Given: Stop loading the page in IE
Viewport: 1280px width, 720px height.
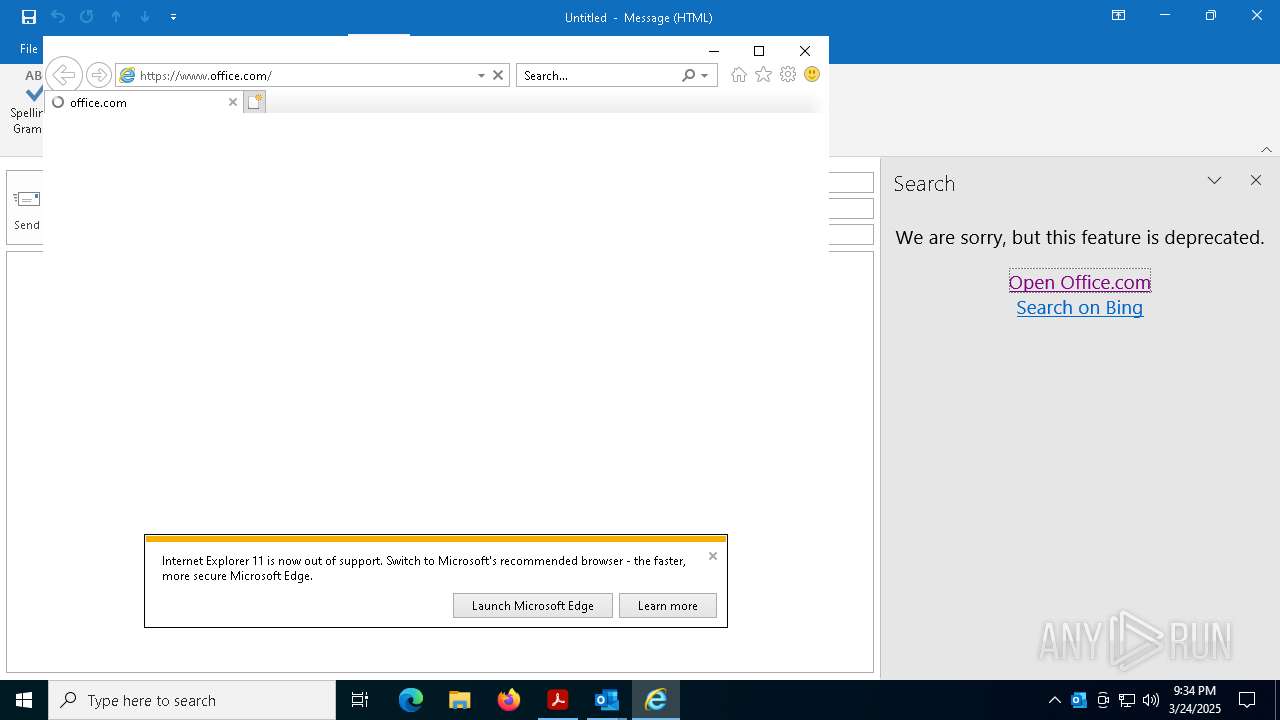Looking at the screenshot, I should point(498,75).
